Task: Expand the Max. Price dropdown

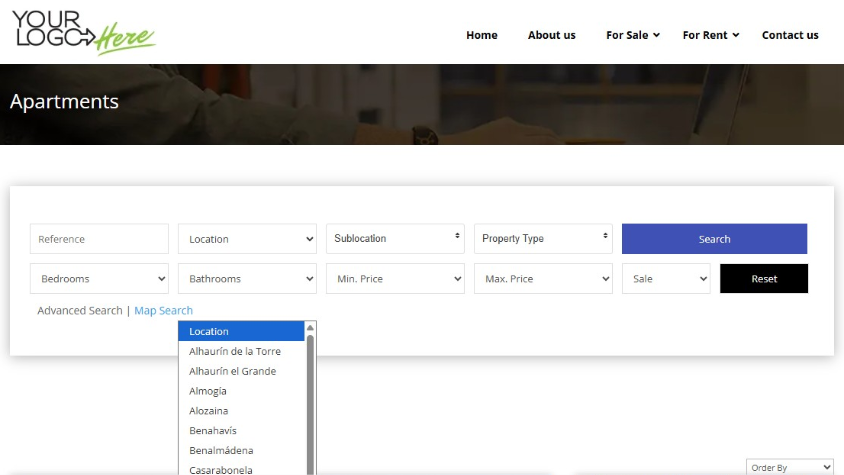Action: (x=542, y=279)
